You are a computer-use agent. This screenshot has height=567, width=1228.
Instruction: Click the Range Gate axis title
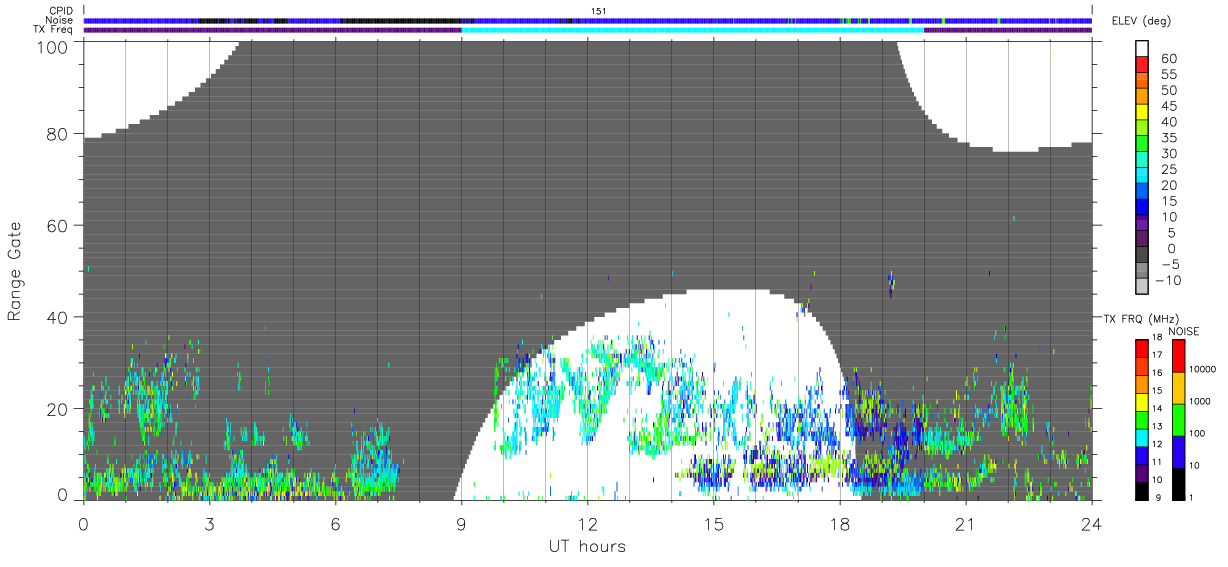pos(16,271)
